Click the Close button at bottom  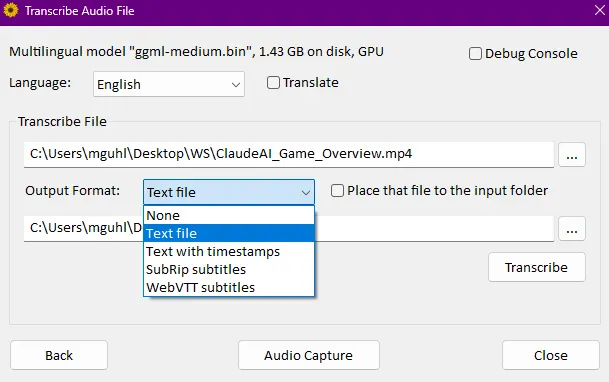pos(551,355)
